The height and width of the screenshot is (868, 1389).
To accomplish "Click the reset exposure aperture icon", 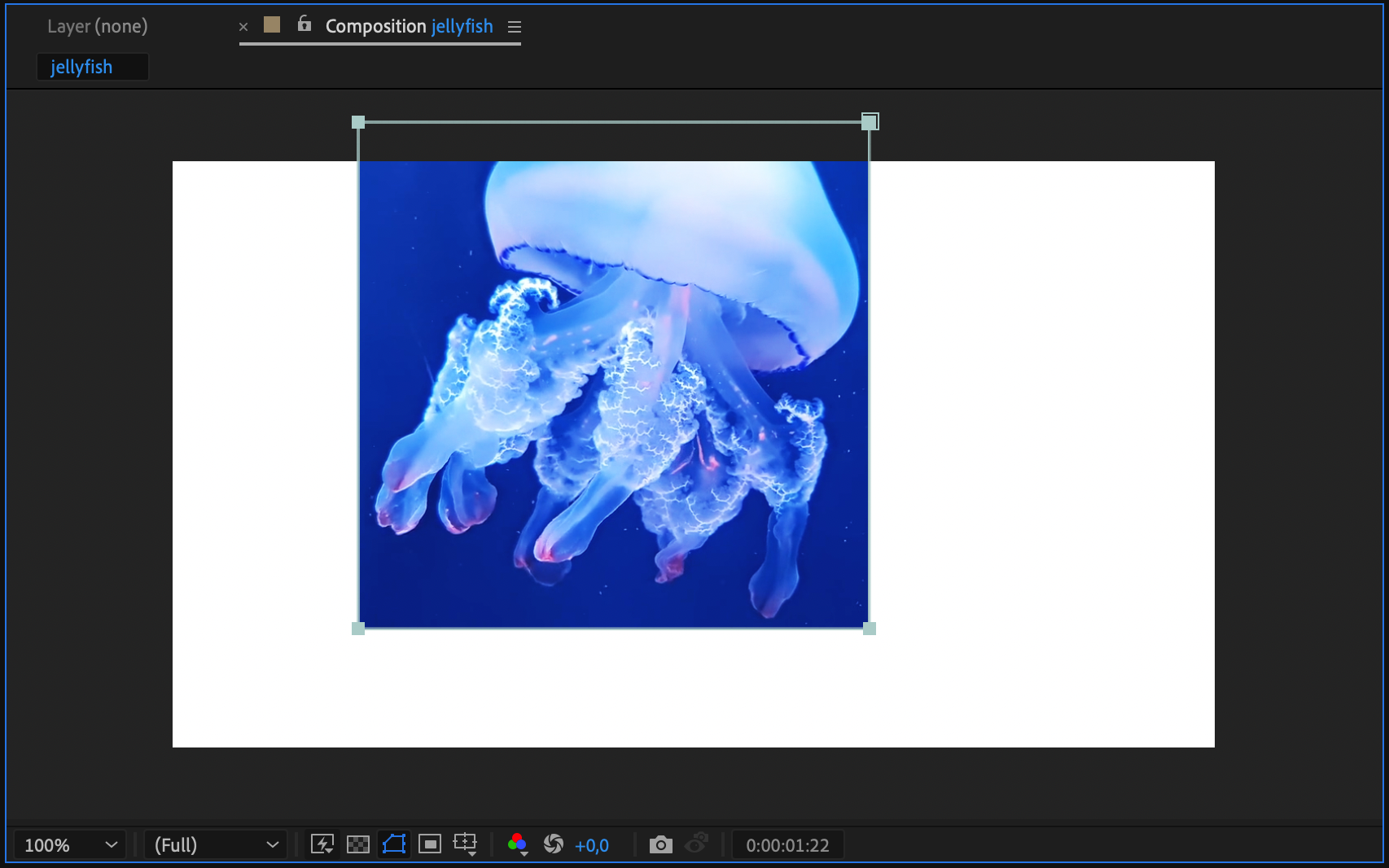I will pyautogui.click(x=554, y=844).
